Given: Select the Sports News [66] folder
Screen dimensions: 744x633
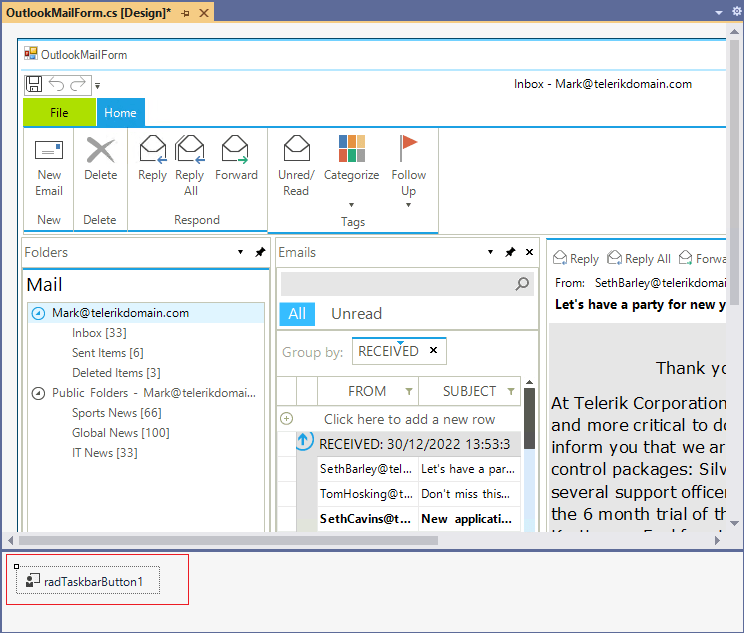Looking at the screenshot, I should coord(117,413).
